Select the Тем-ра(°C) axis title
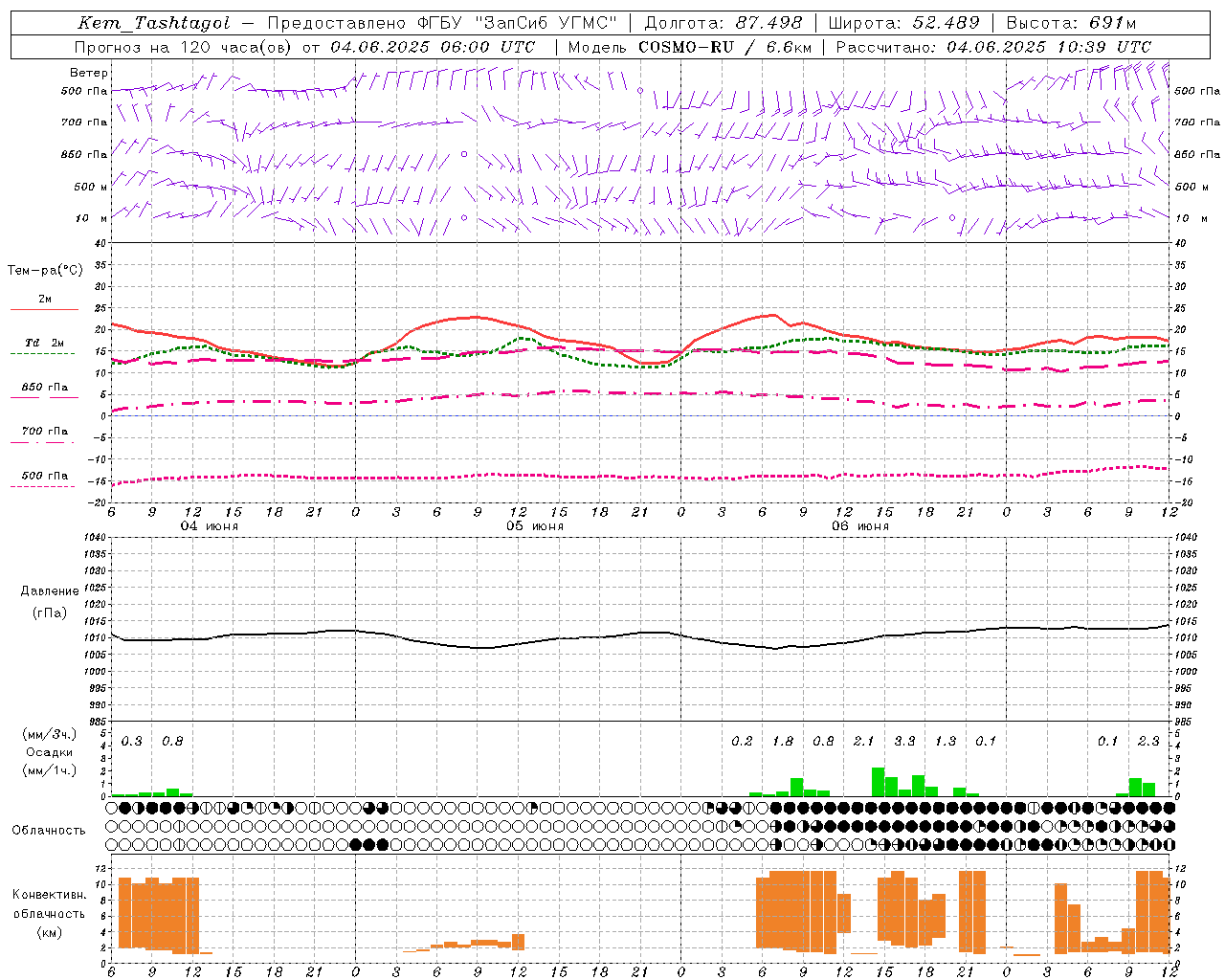 (45, 271)
